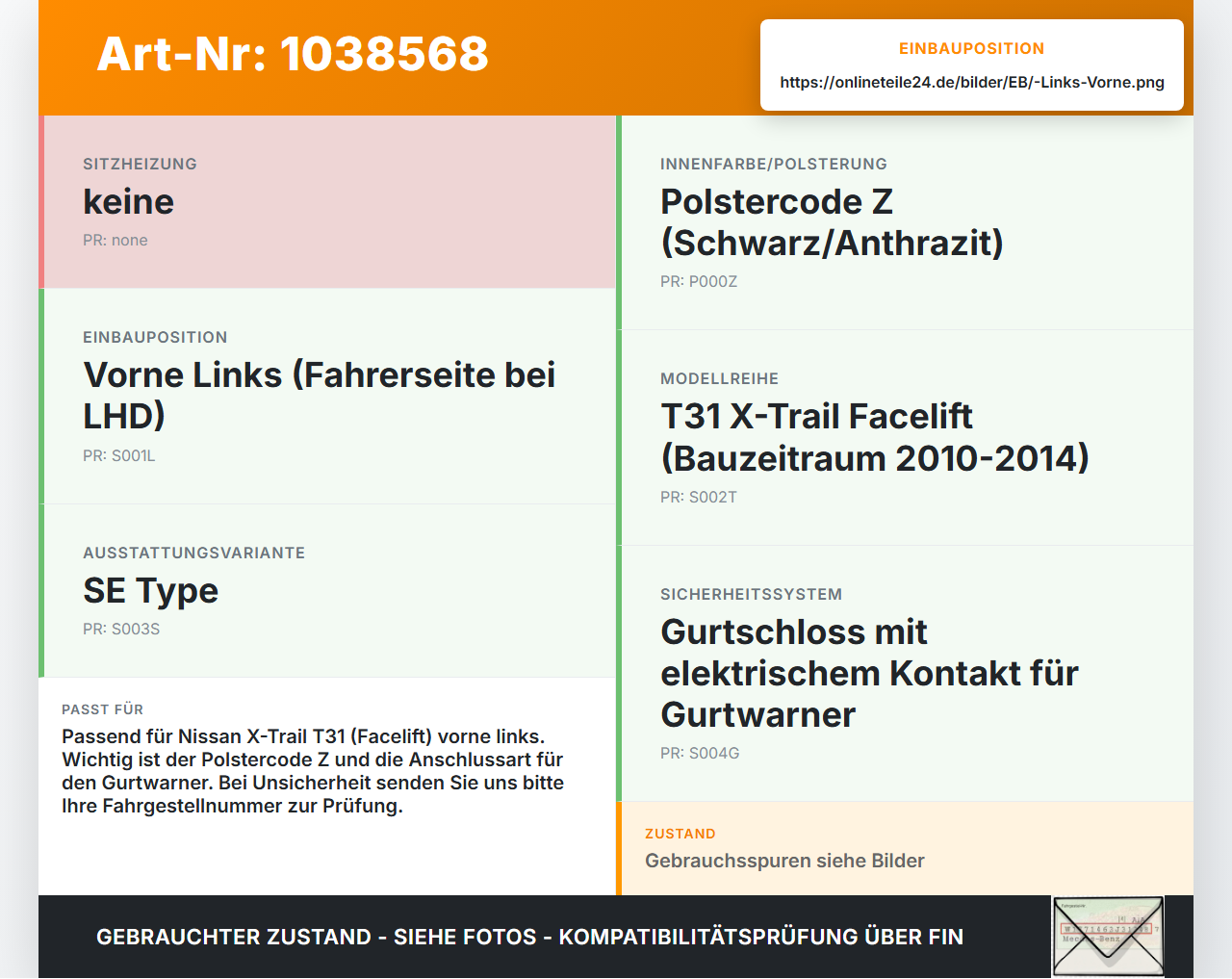Click the AUSSTATTUNGSVARIANTE label
This screenshot has width=1232, height=979.
click(193, 554)
